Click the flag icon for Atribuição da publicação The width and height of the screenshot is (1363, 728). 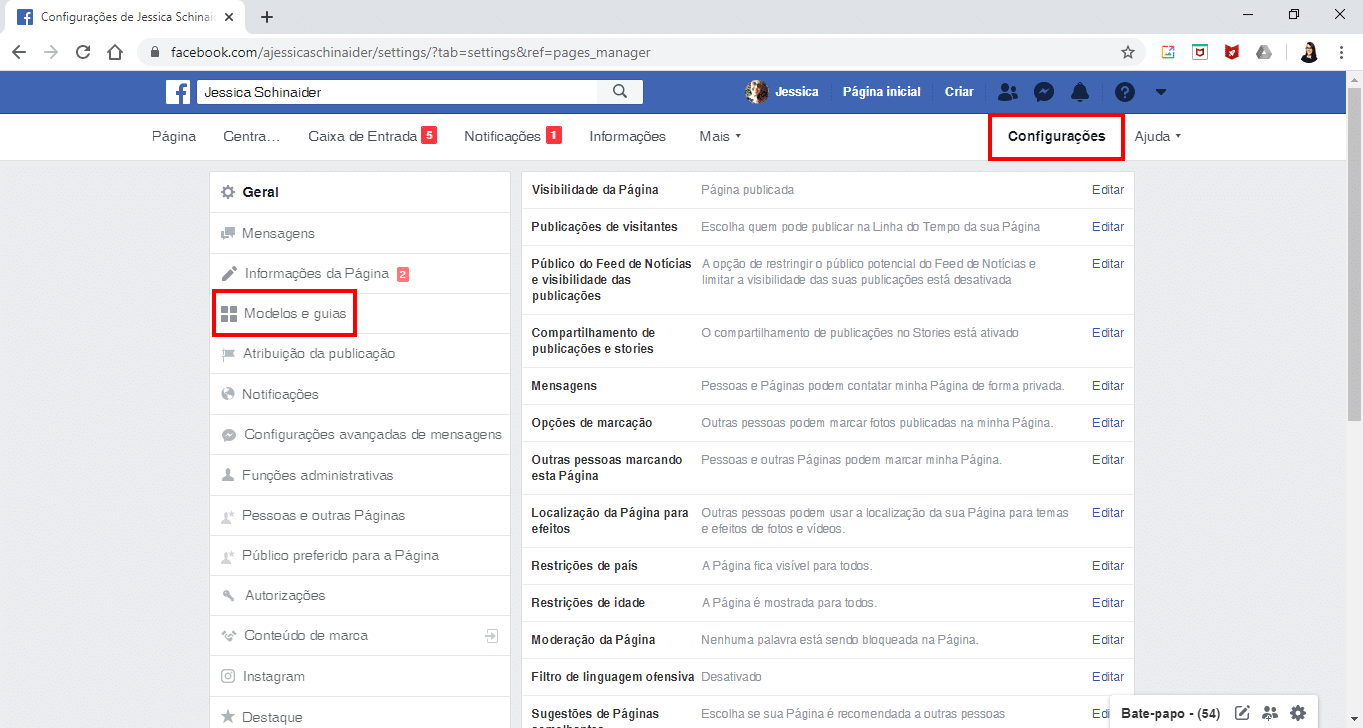pyautogui.click(x=228, y=354)
